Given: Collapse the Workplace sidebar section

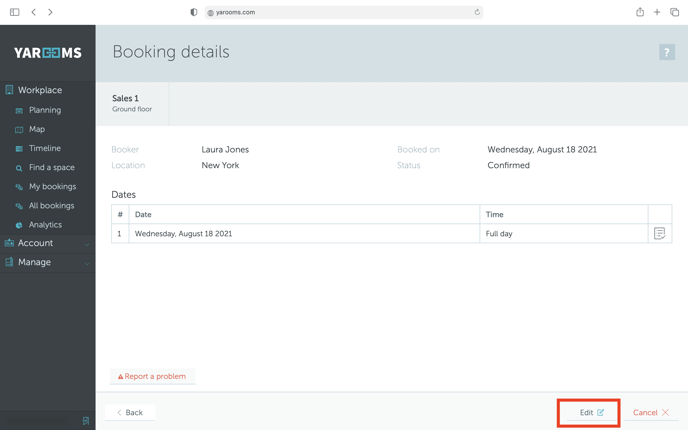Looking at the screenshot, I should (47, 90).
